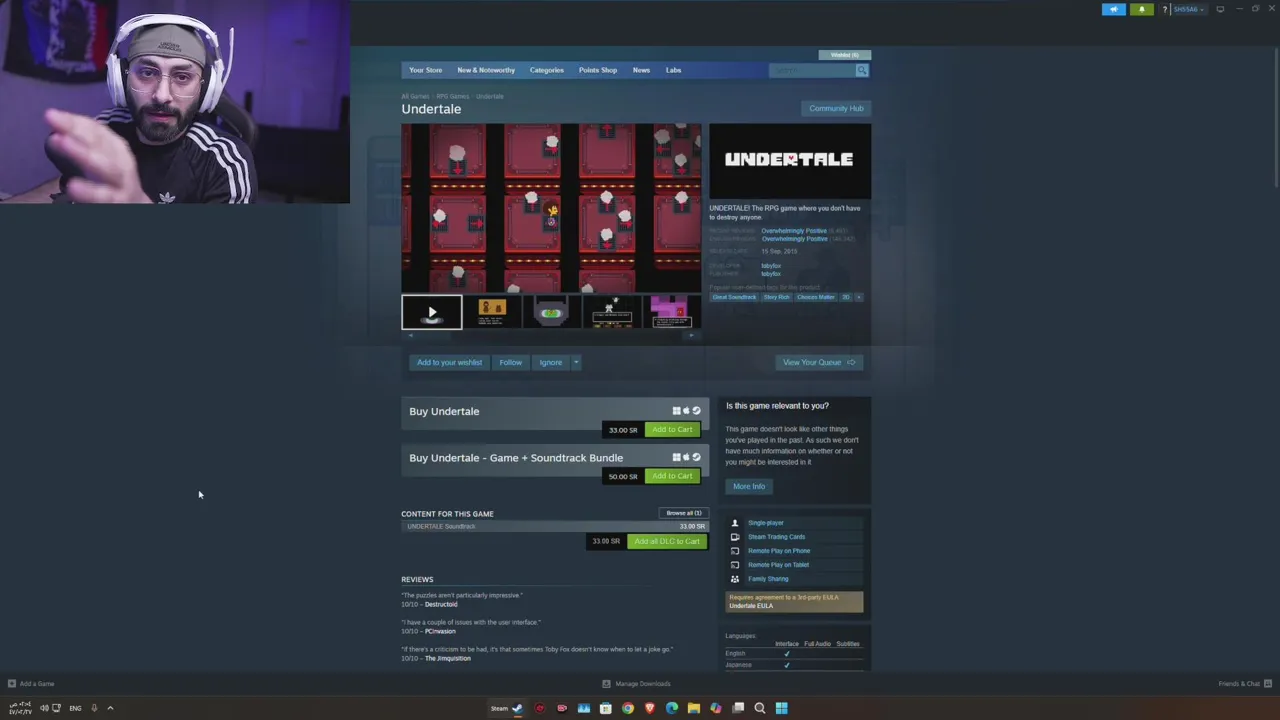The height and width of the screenshot is (720, 1280).
Task: Click Browse all (1) DLC
Action: click(x=684, y=513)
